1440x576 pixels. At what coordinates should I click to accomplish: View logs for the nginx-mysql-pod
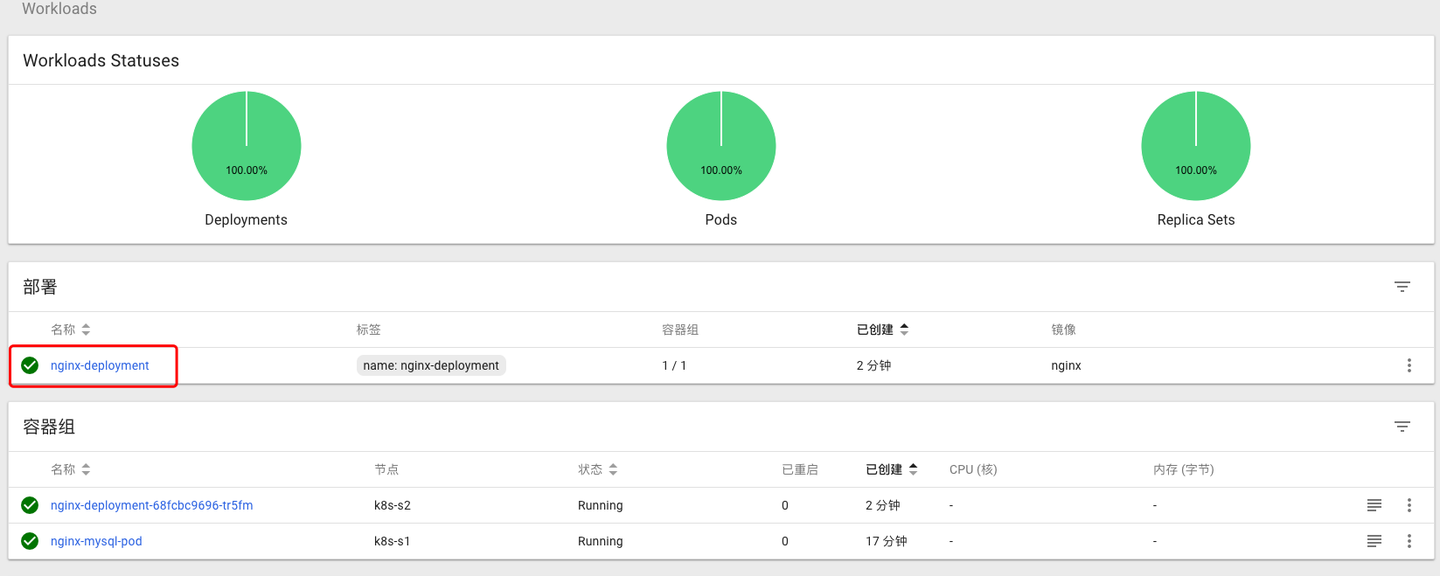[1374, 541]
